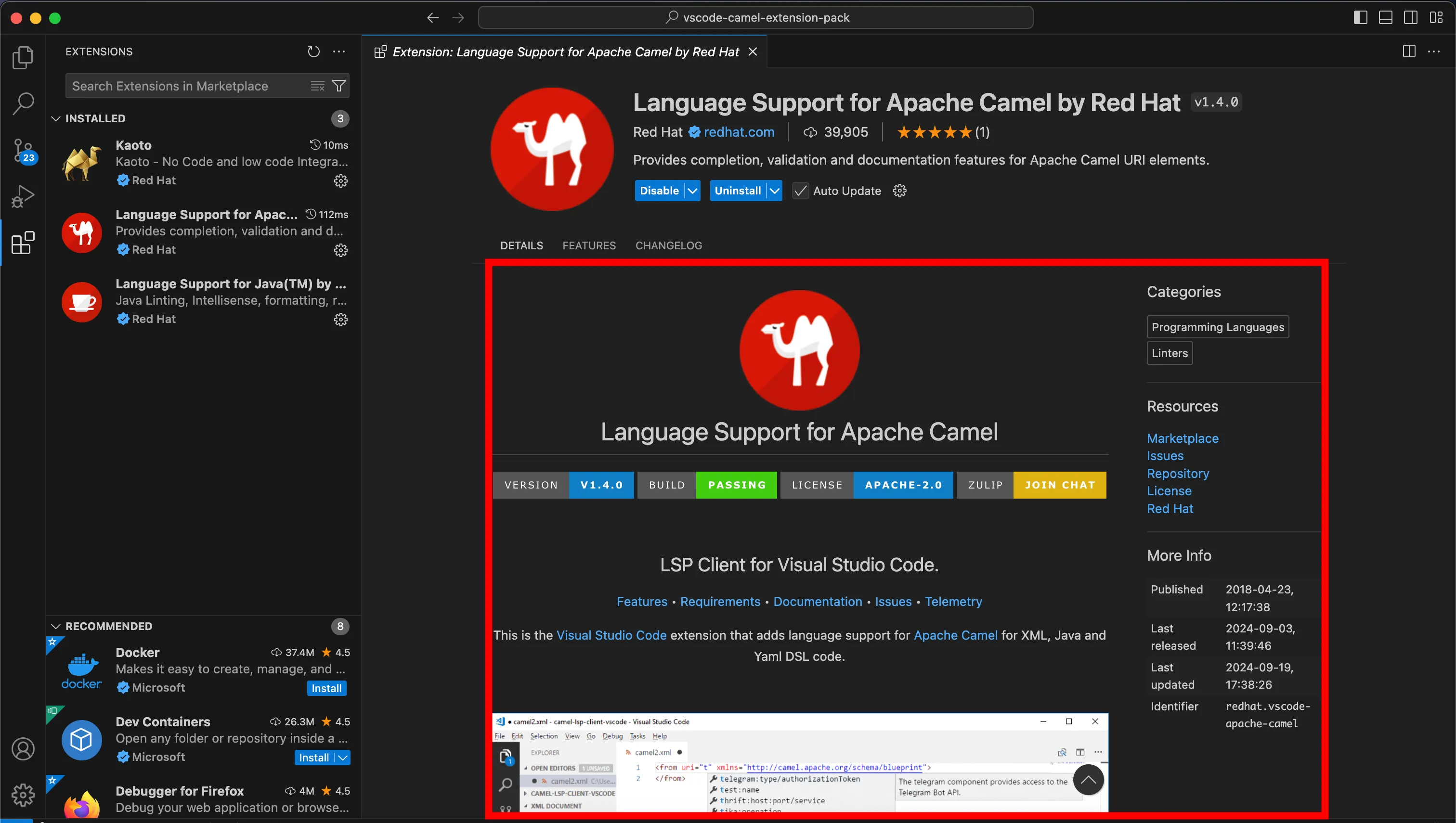
Task: Open Source Control view with 23 badge
Action: (x=24, y=151)
